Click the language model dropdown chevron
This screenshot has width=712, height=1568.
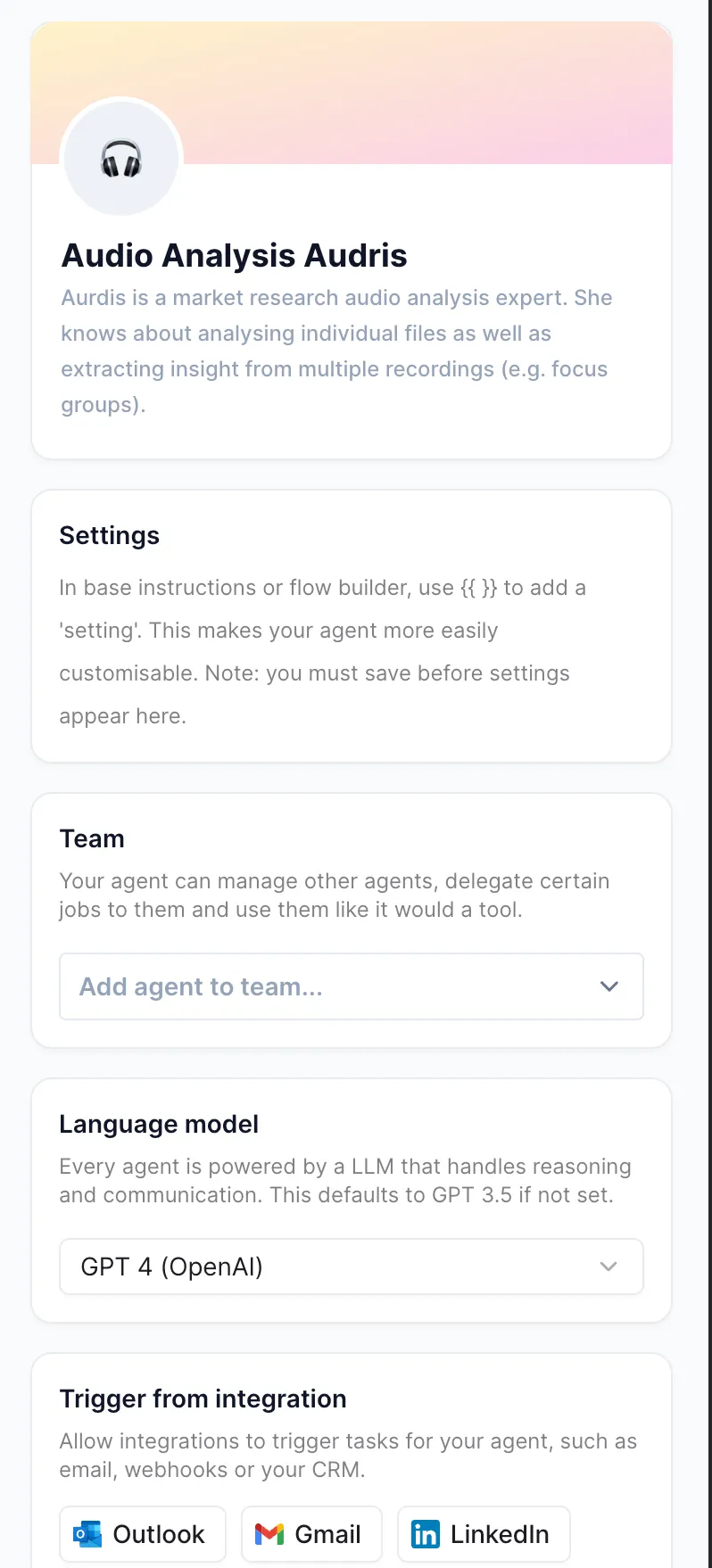(609, 1267)
